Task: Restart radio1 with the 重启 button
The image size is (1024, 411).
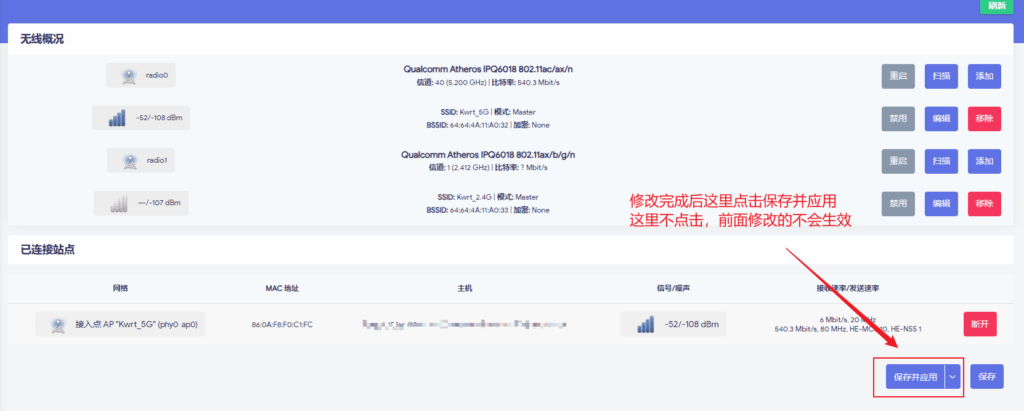Action: coord(898,160)
